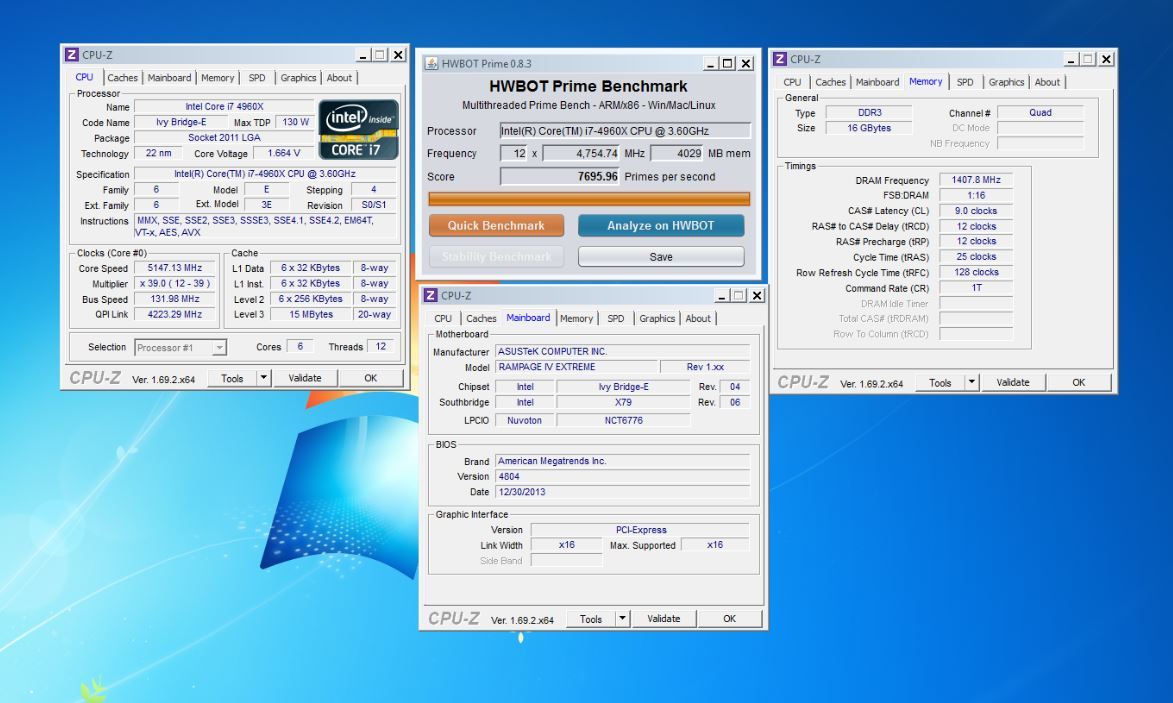Click OK in the Mainboard CPU-Z window
The width and height of the screenshot is (1173, 703).
[729, 618]
